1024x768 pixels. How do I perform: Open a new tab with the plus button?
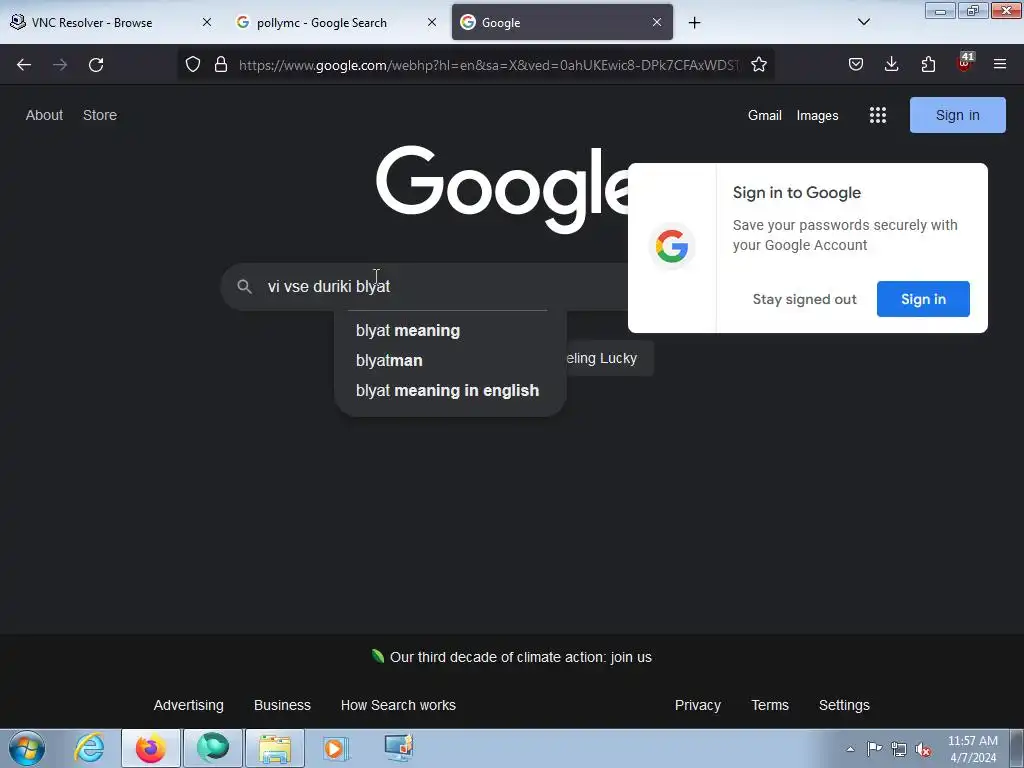694,23
